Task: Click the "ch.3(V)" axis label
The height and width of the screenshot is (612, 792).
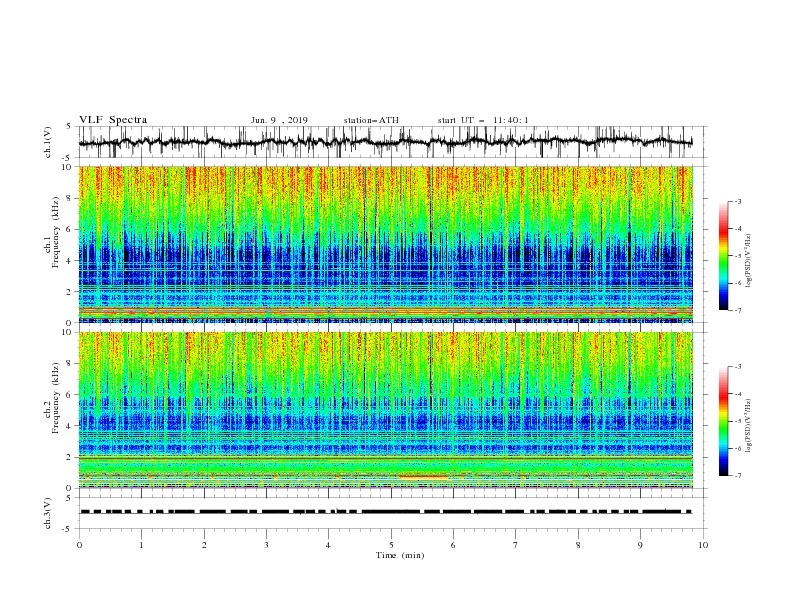Action: (48, 513)
